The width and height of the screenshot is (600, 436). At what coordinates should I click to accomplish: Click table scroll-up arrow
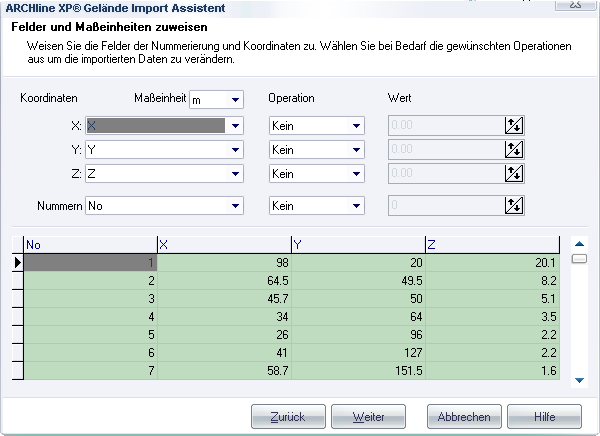(579, 243)
